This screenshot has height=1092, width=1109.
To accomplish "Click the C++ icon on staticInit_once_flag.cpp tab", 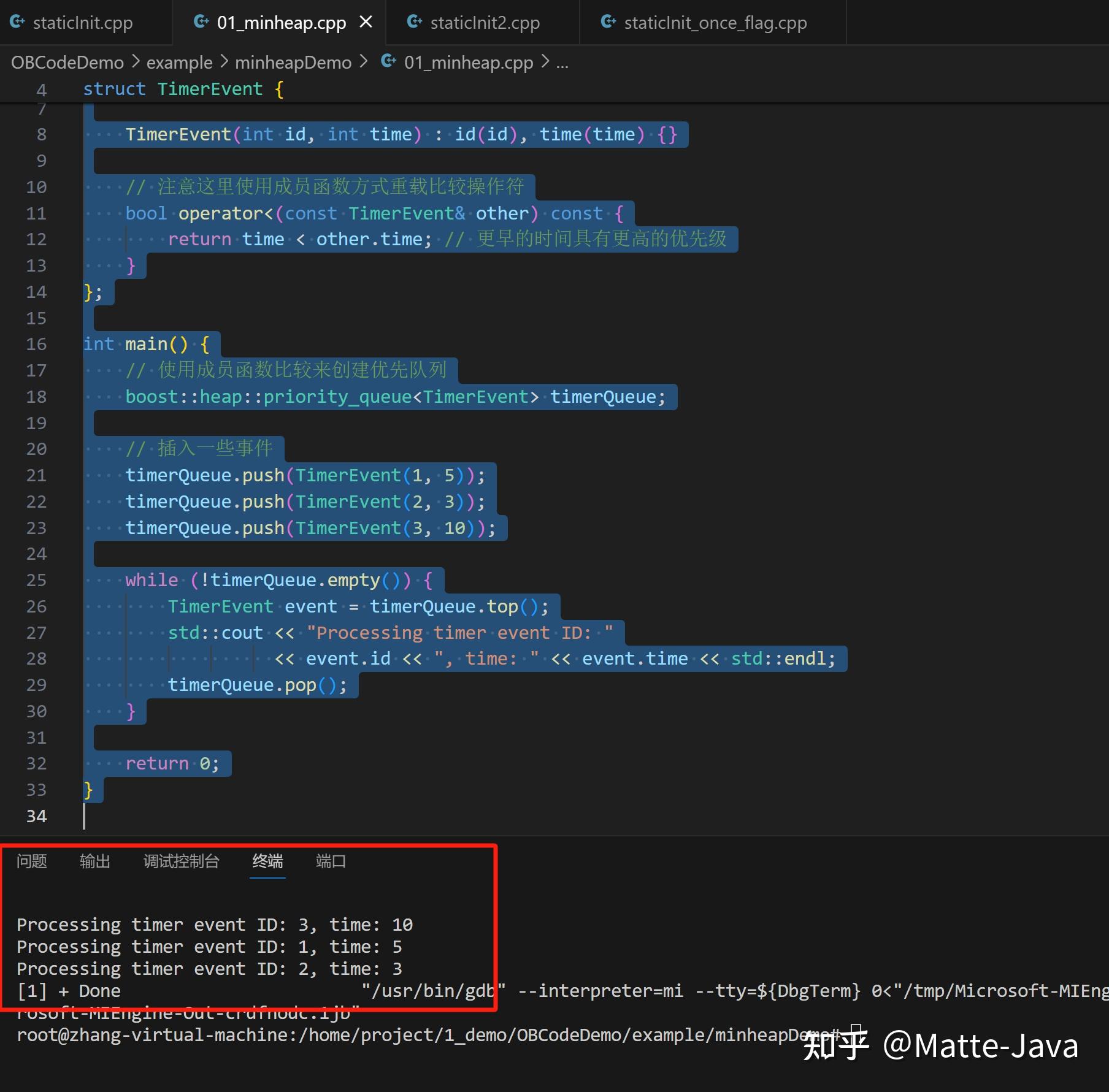I will point(608,21).
